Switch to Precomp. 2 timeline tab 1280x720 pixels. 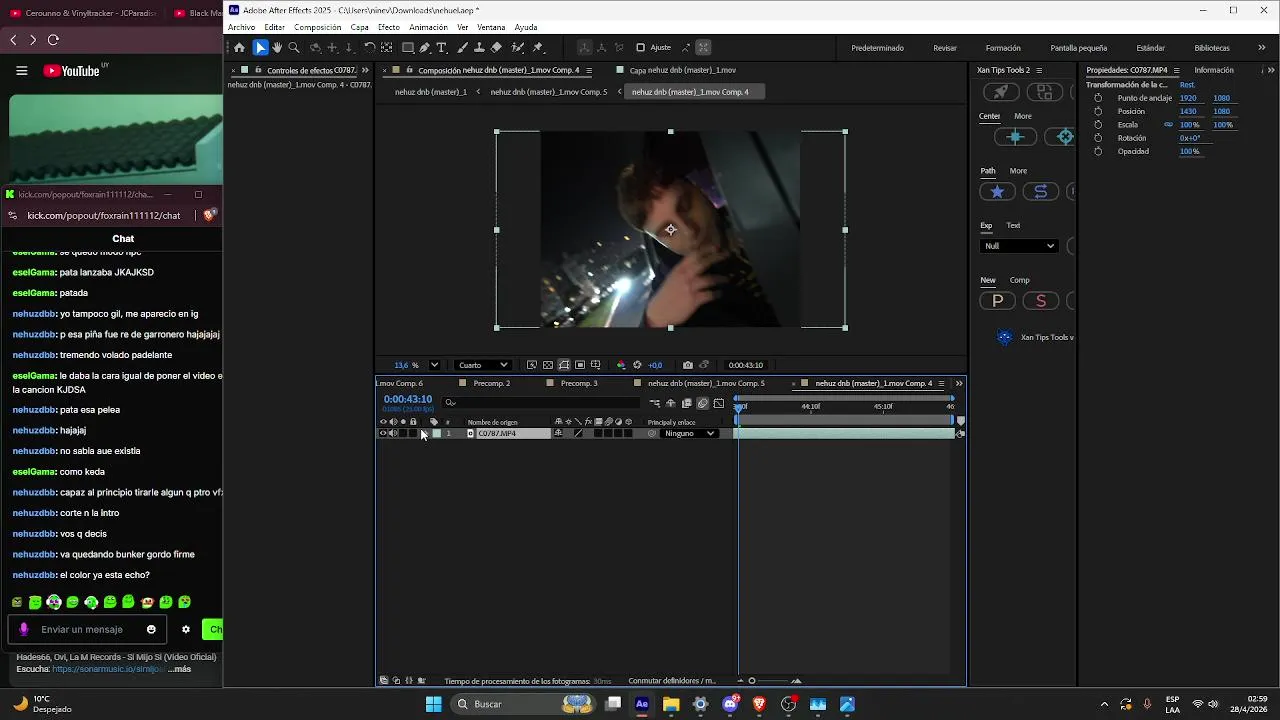(491, 383)
